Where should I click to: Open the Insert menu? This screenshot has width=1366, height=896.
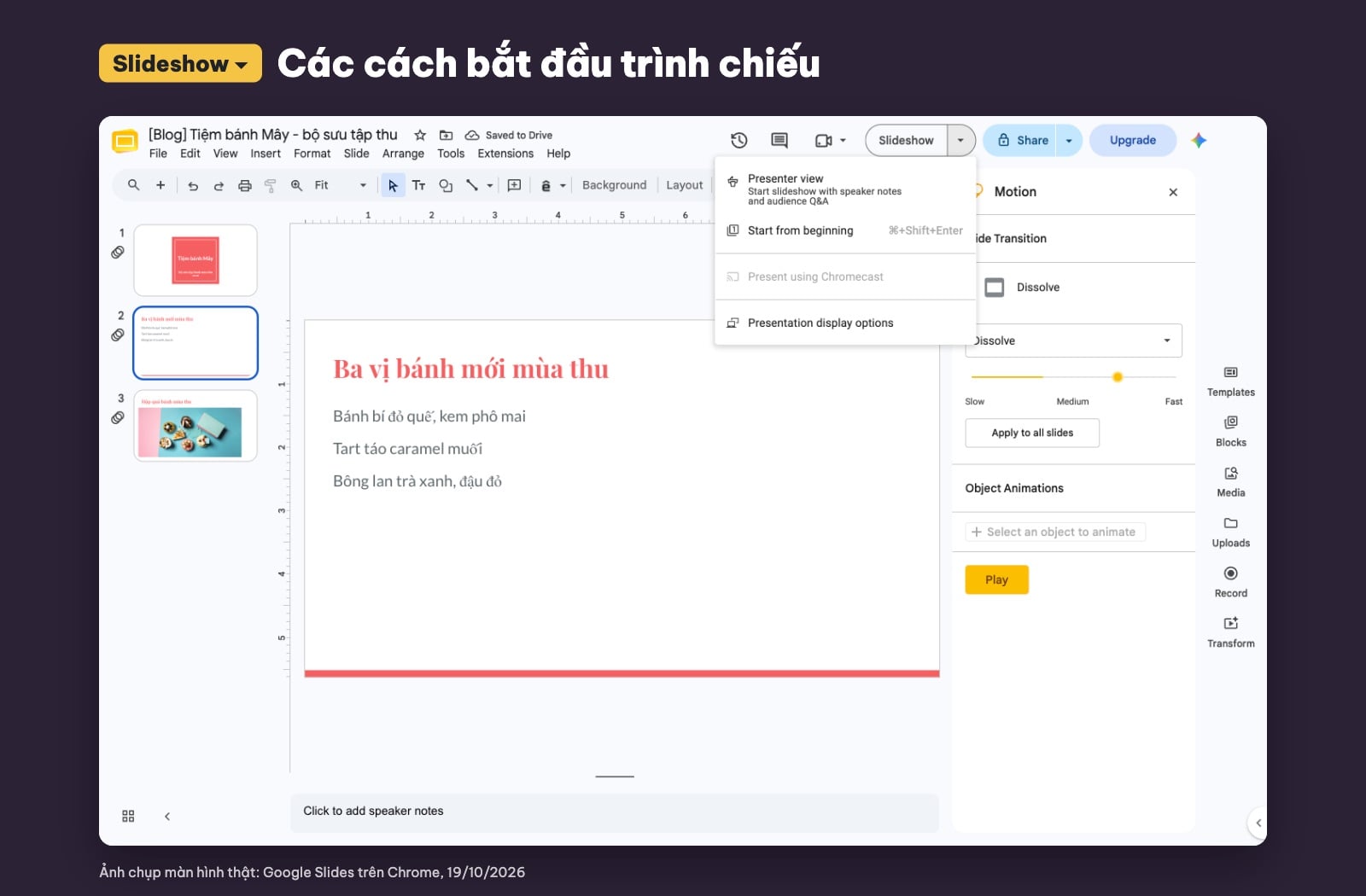click(x=266, y=154)
